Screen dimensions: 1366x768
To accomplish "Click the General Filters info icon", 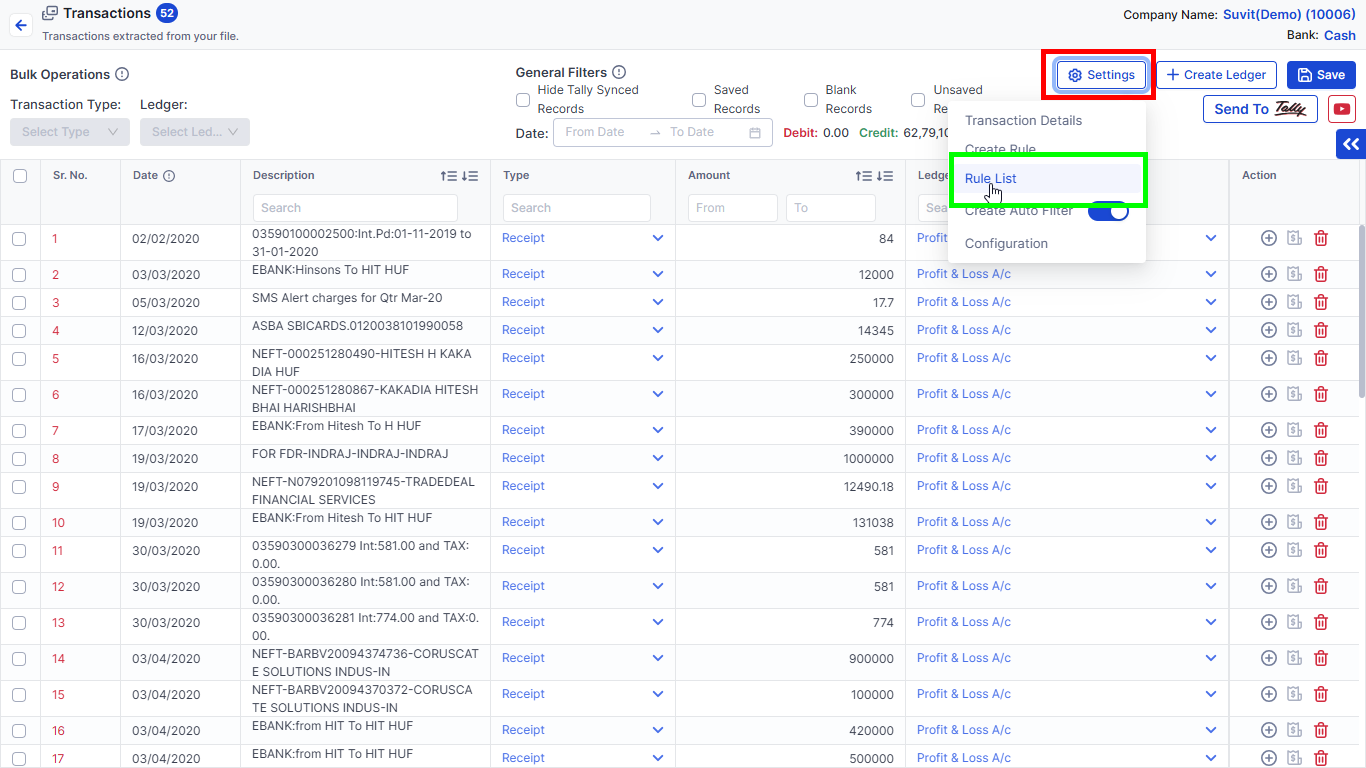I will pos(619,72).
